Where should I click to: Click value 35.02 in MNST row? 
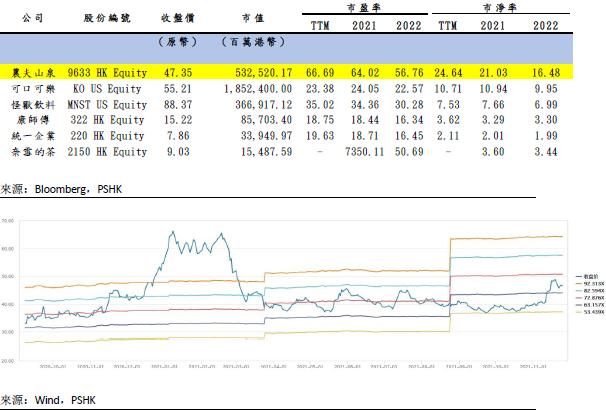click(320, 105)
